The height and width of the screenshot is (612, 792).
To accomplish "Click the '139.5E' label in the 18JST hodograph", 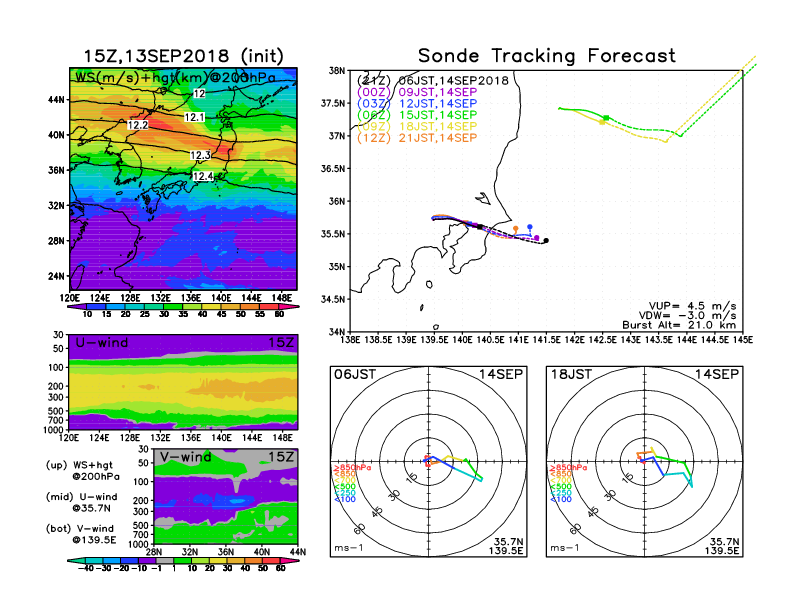I will point(722,550).
